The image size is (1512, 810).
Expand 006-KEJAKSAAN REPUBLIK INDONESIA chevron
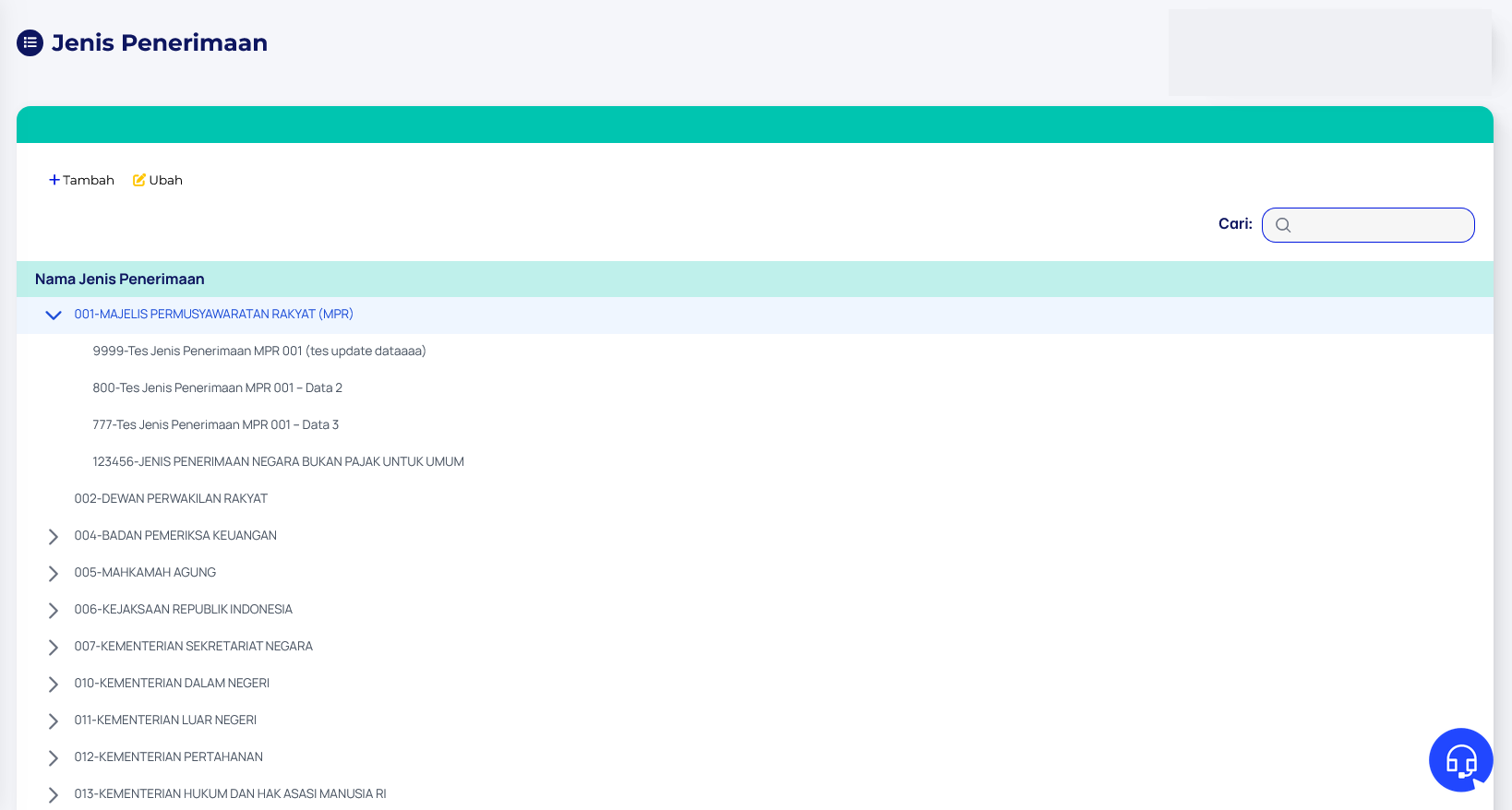[54, 610]
